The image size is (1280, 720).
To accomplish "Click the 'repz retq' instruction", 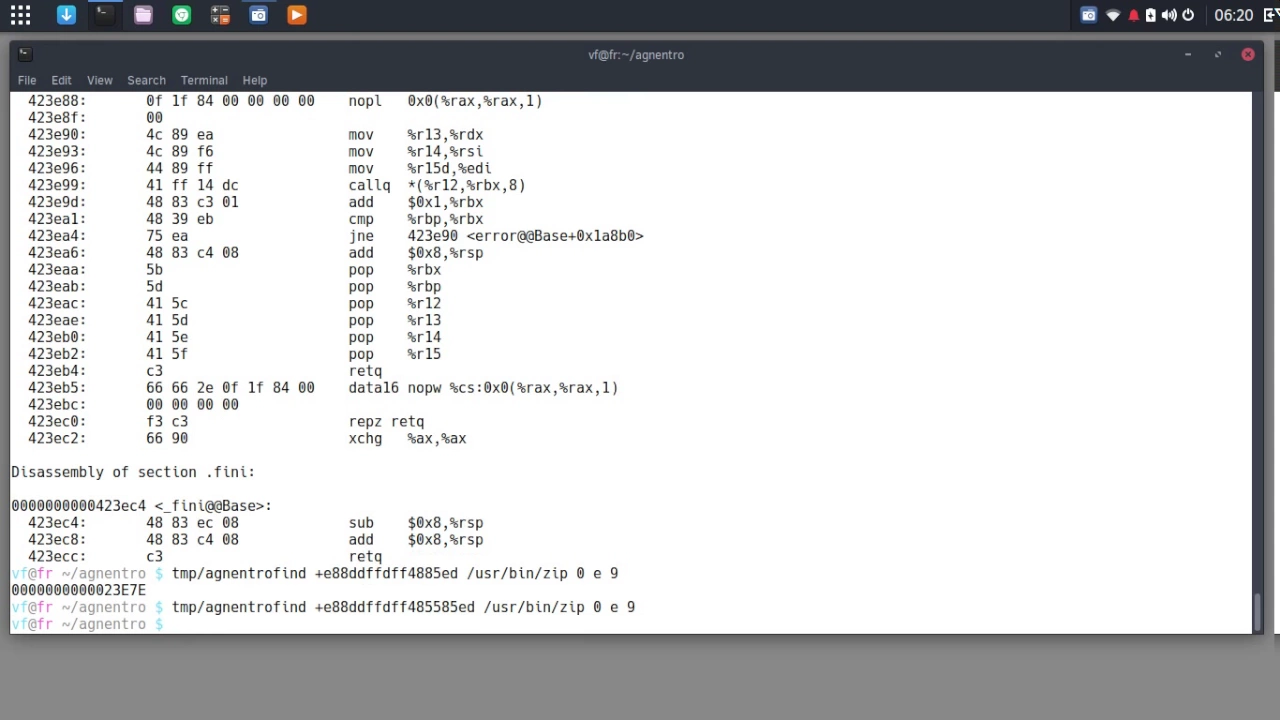I will [x=386, y=422].
